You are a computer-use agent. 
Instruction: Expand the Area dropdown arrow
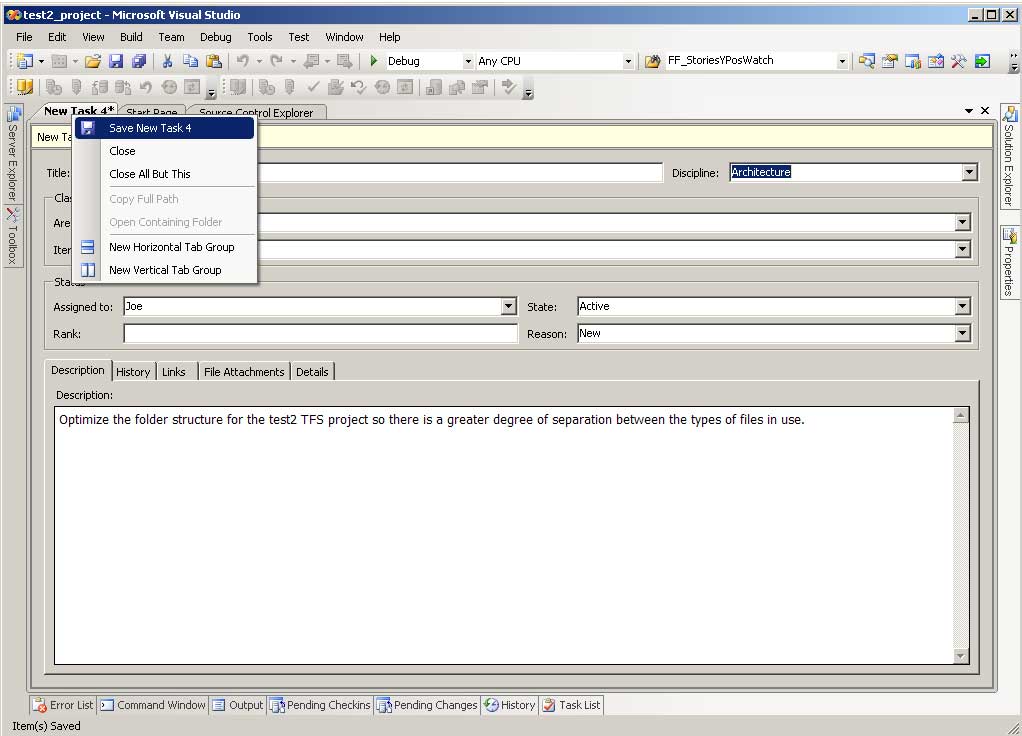[962, 222]
